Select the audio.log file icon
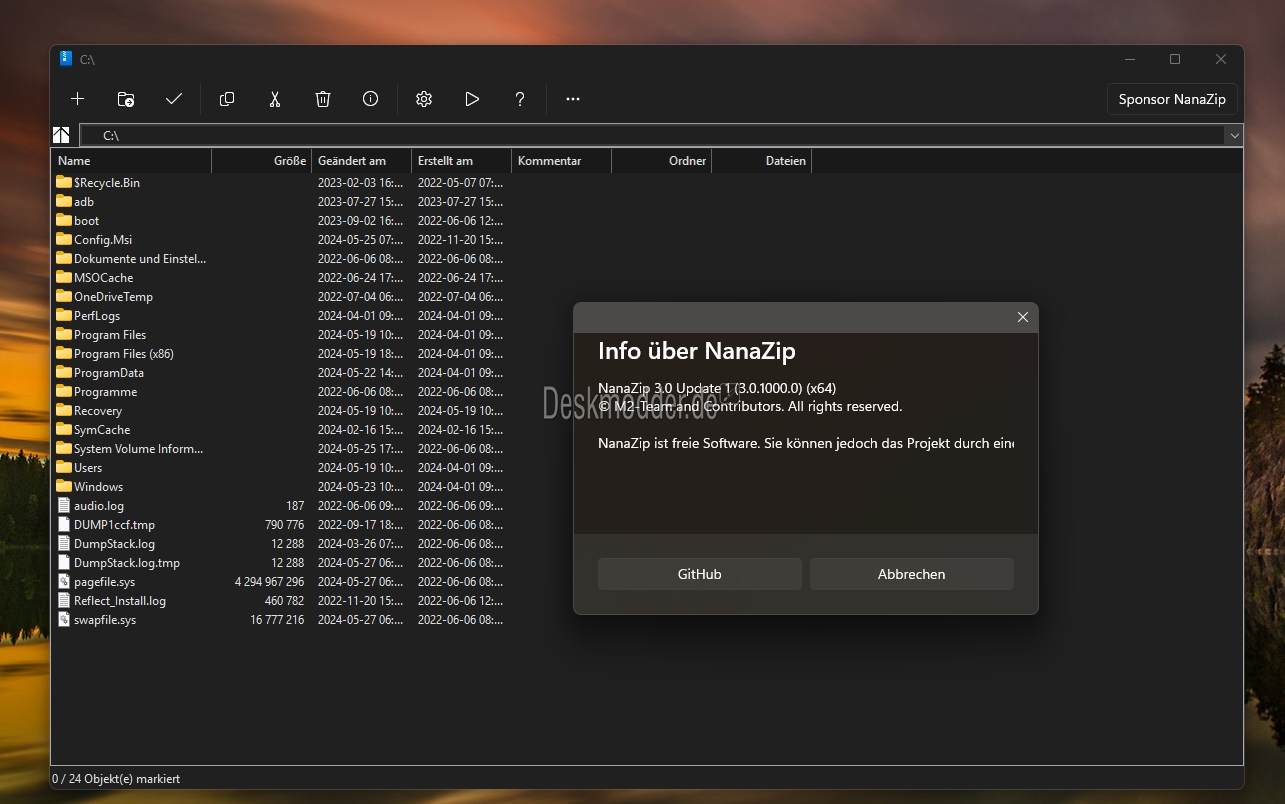The image size is (1285, 804). coord(64,505)
